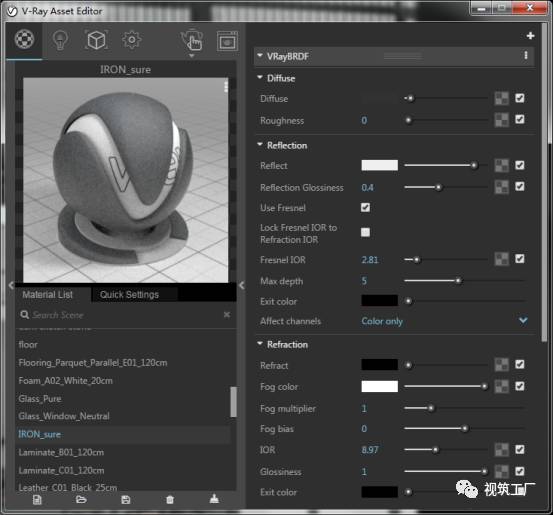Click the material list scrollbar
Screen dimensions: 554x515
click(233, 402)
